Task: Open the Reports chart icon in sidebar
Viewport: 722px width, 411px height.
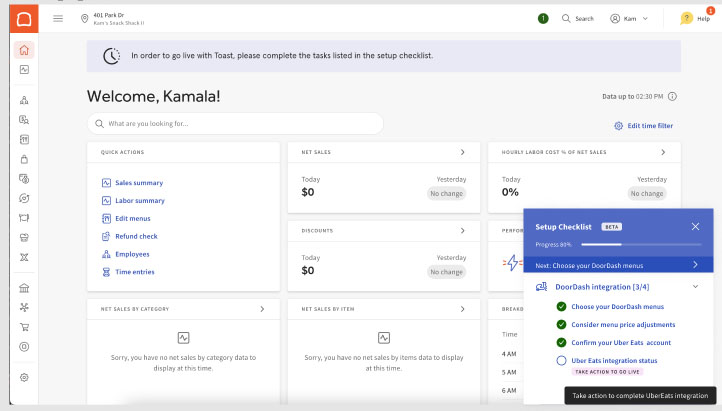Action: 24,70
